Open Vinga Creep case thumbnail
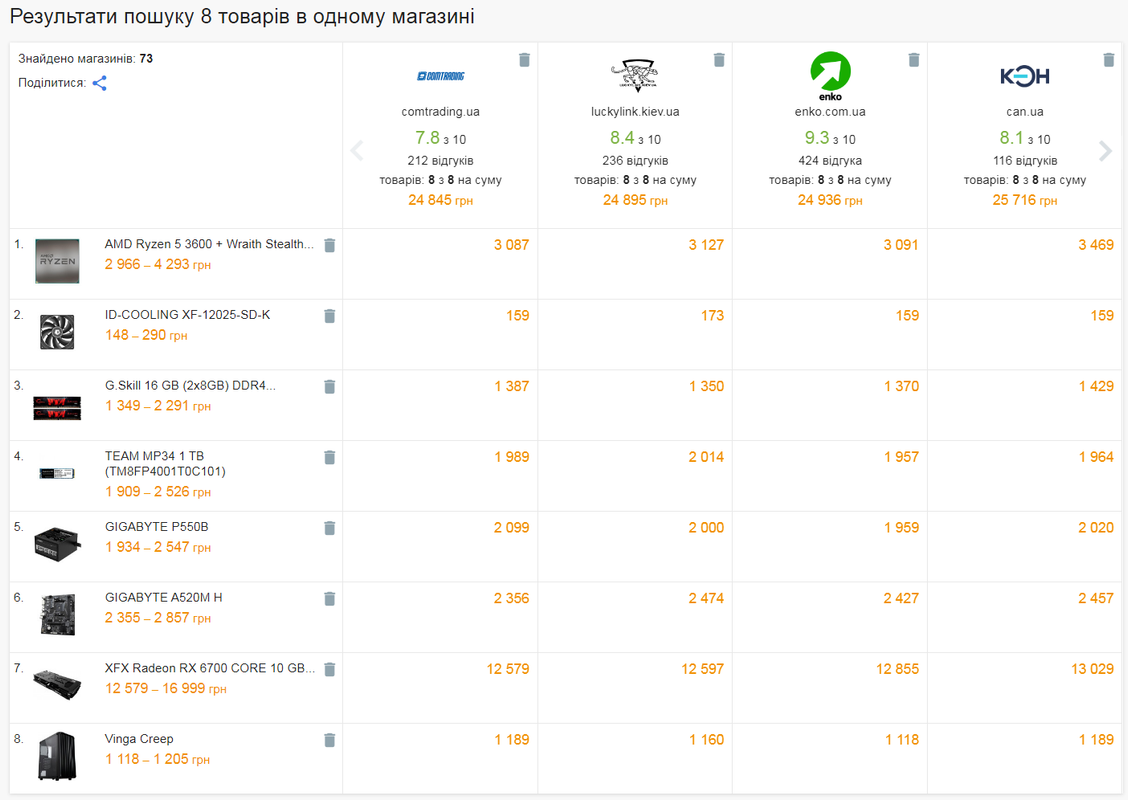Image resolution: width=1128 pixels, height=800 pixels. (57, 756)
